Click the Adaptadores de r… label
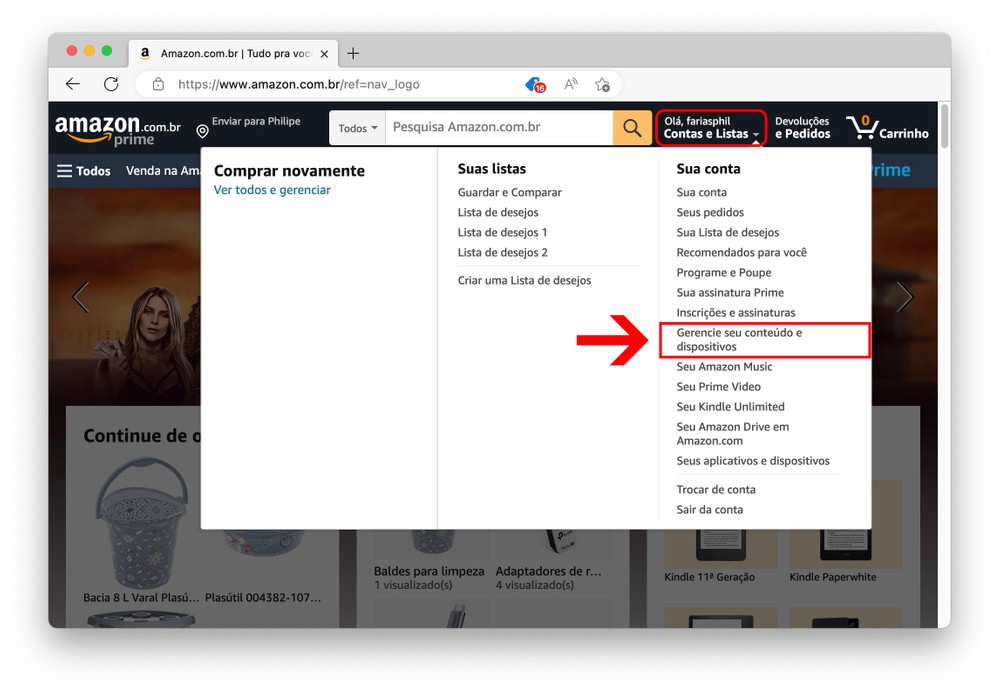1000x693 pixels. tap(548, 571)
